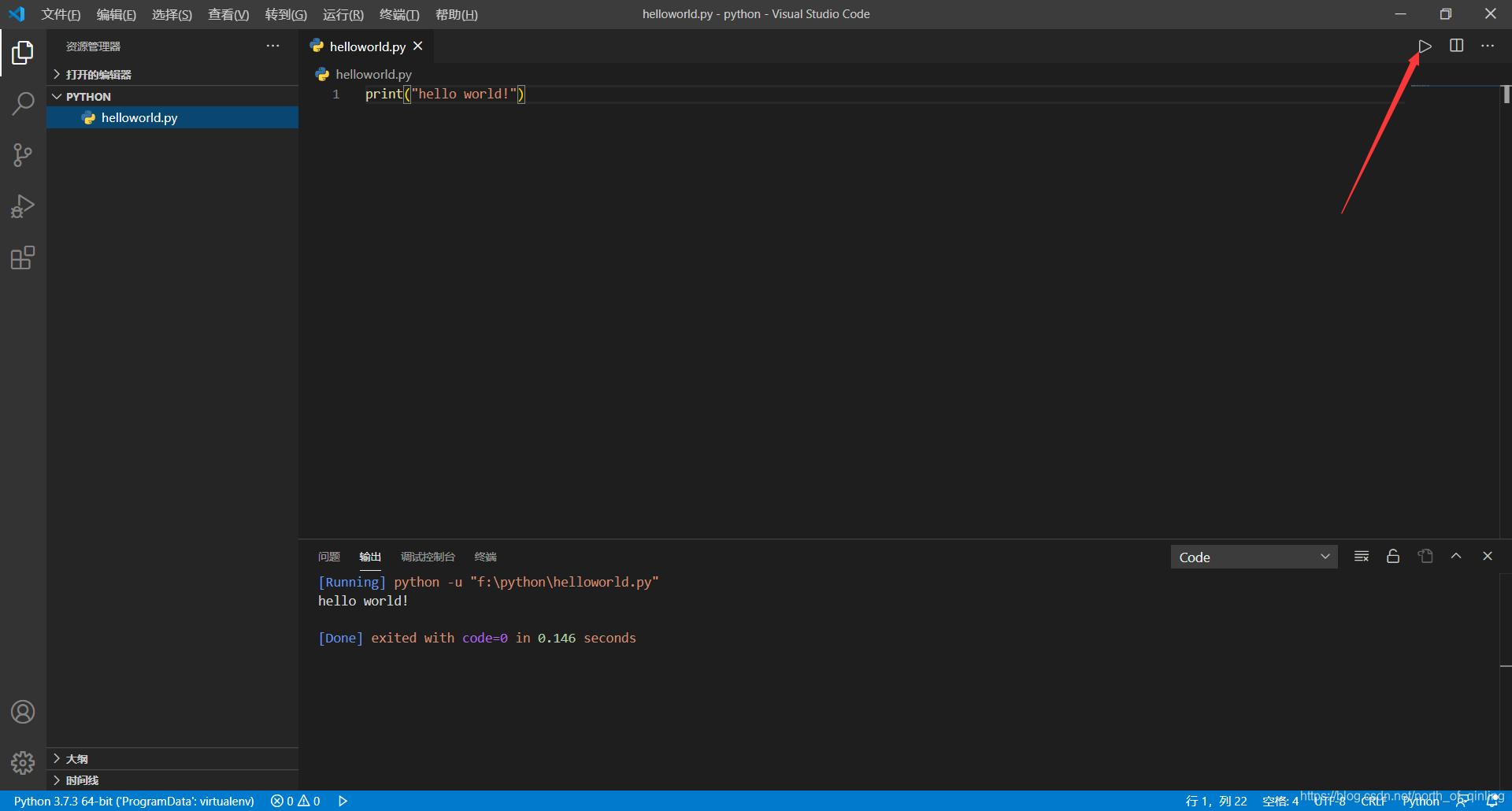Open the 转到(G) menu
1512x811 pixels.
tap(286, 14)
